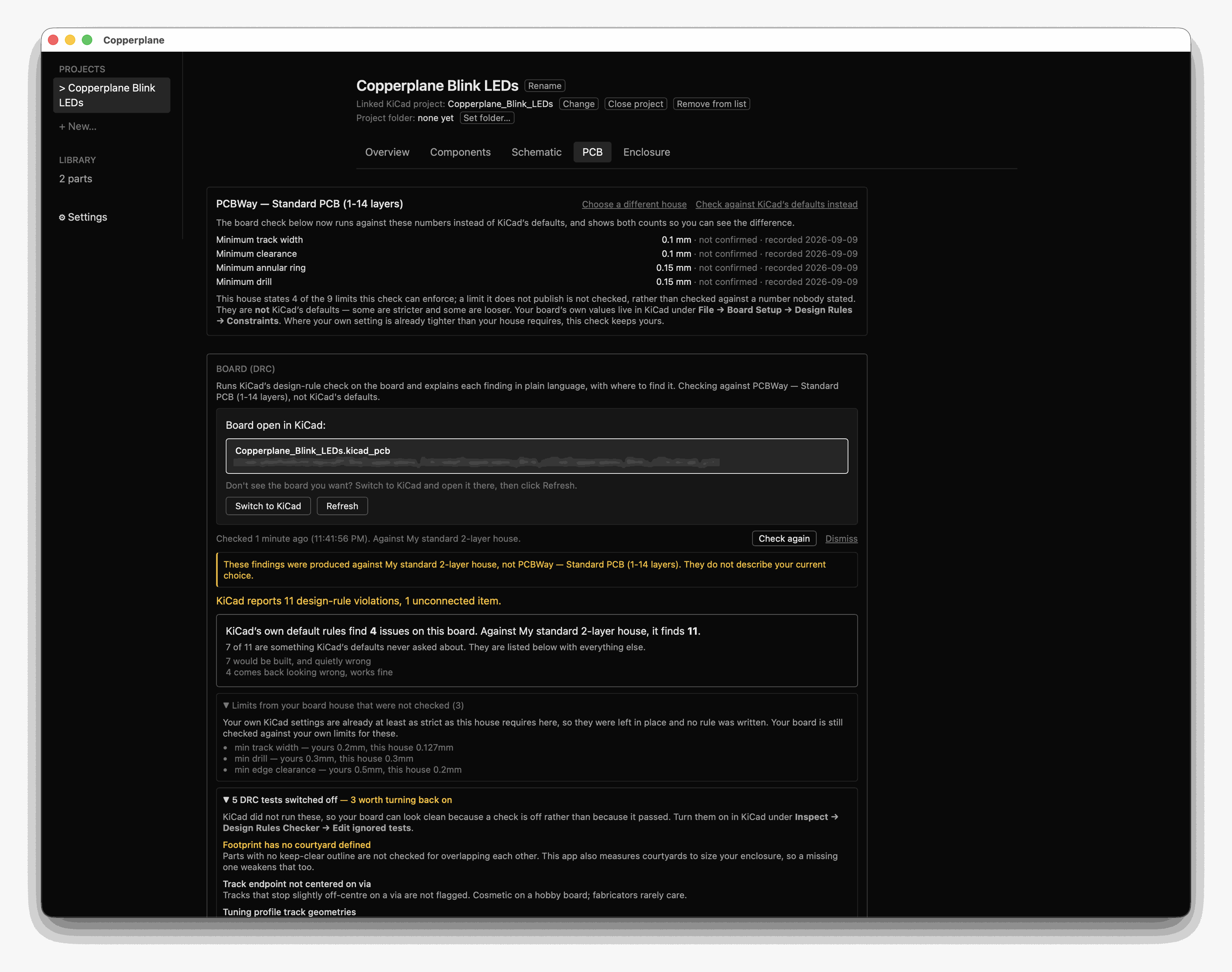Change the linked KiCad project

click(578, 104)
